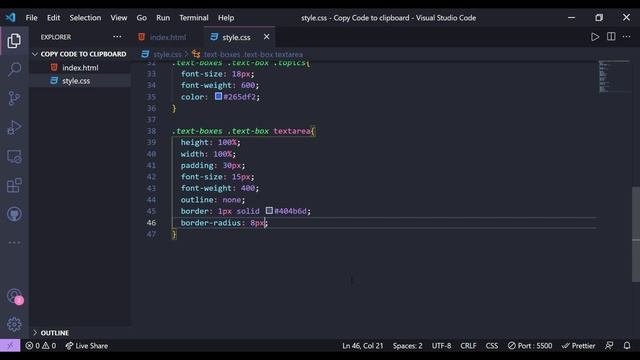Open index.html in the explorer tree
The height and width of the screenshot is (360, 640).
[80, 67]
